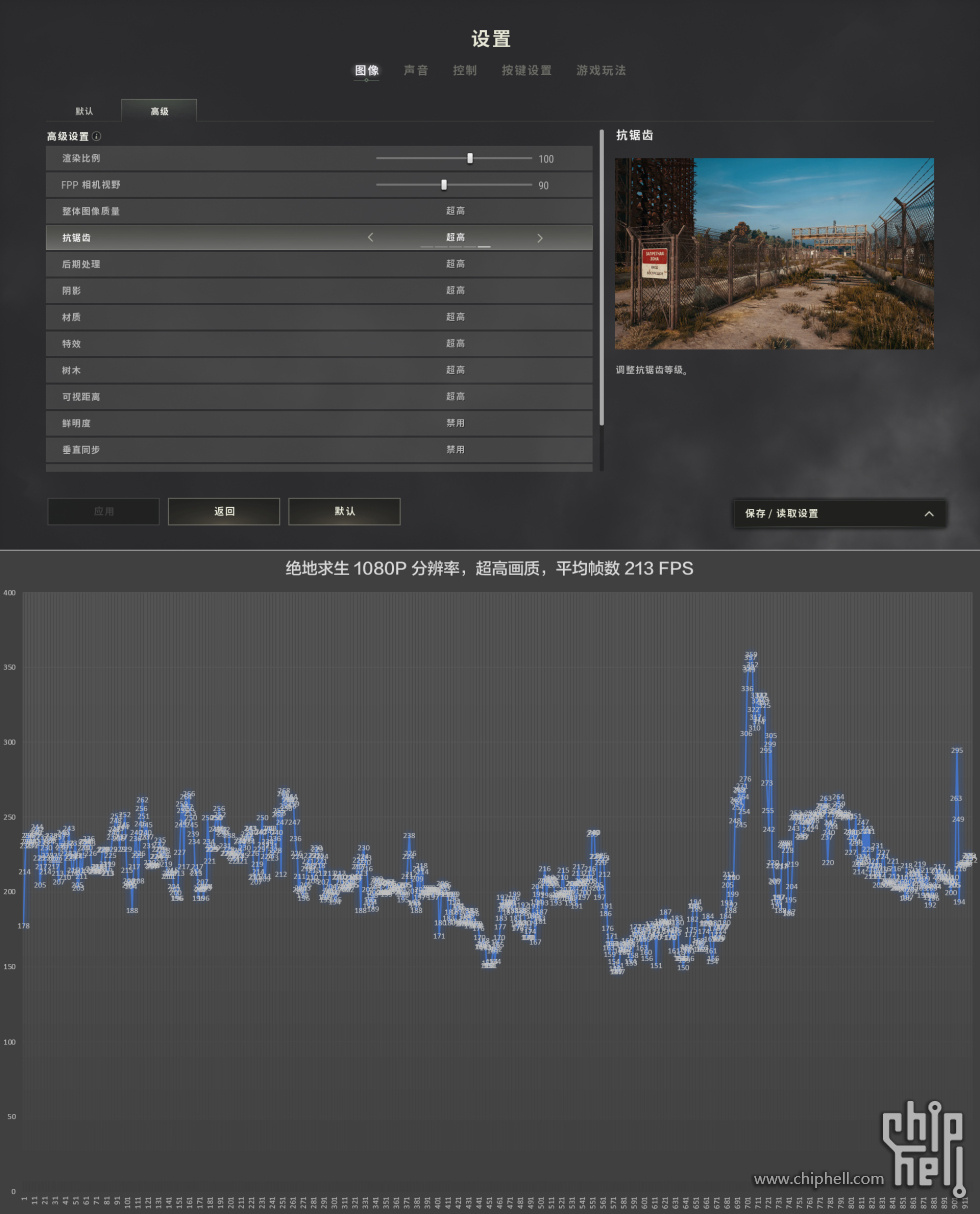
Task: Open the 按键设置 tab
Action: (x=527, y=71)
